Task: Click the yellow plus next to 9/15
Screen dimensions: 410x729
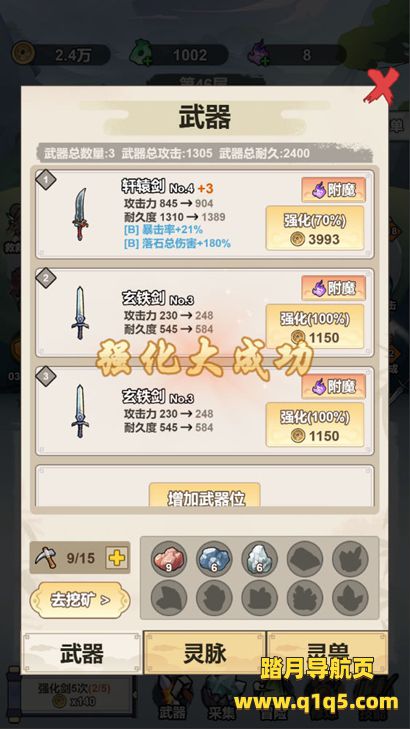Action: [x=116, y=558]
